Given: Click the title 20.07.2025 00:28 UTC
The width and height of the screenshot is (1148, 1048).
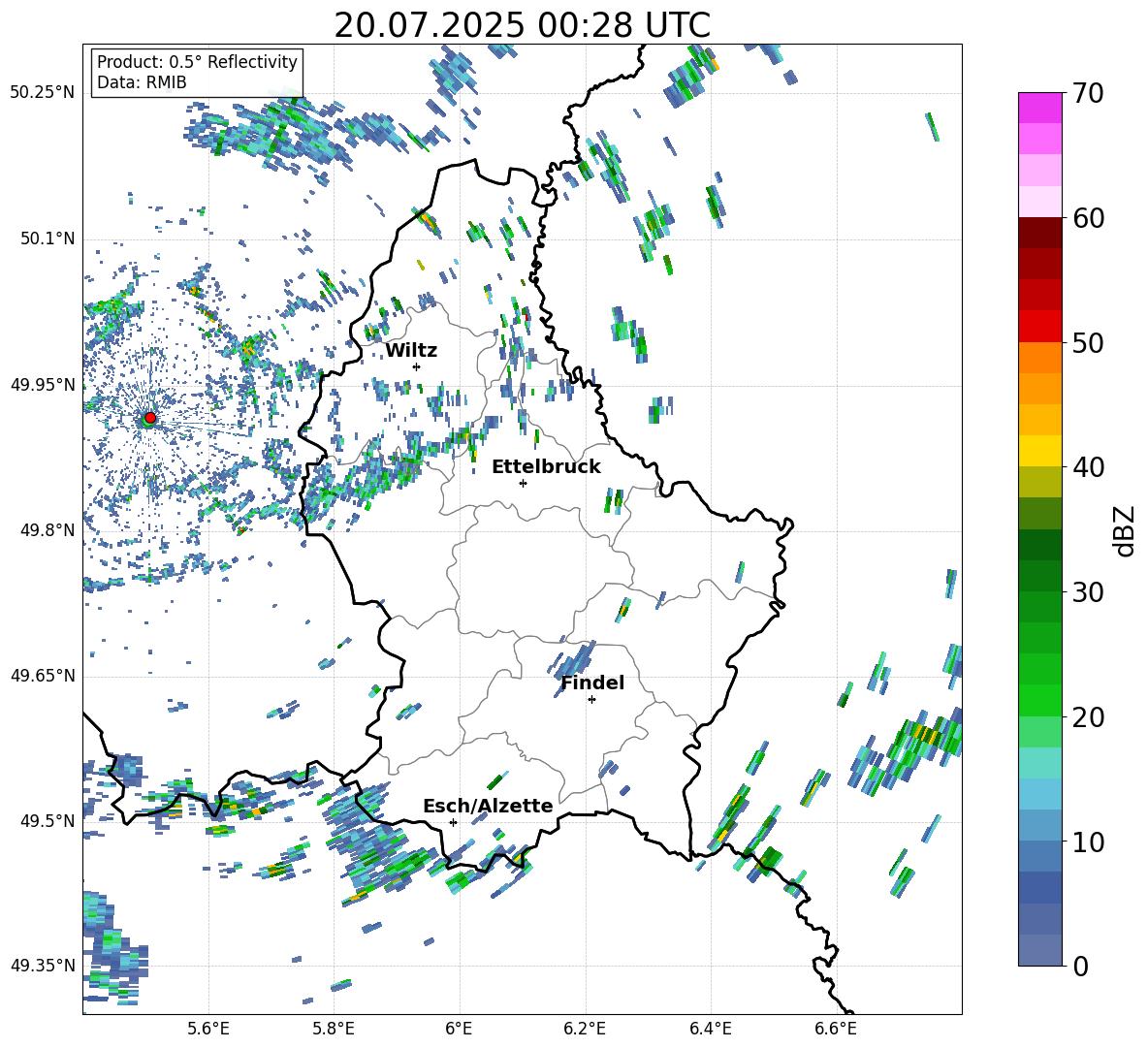Looking at the screenshot, I should [x=522, y=25].
